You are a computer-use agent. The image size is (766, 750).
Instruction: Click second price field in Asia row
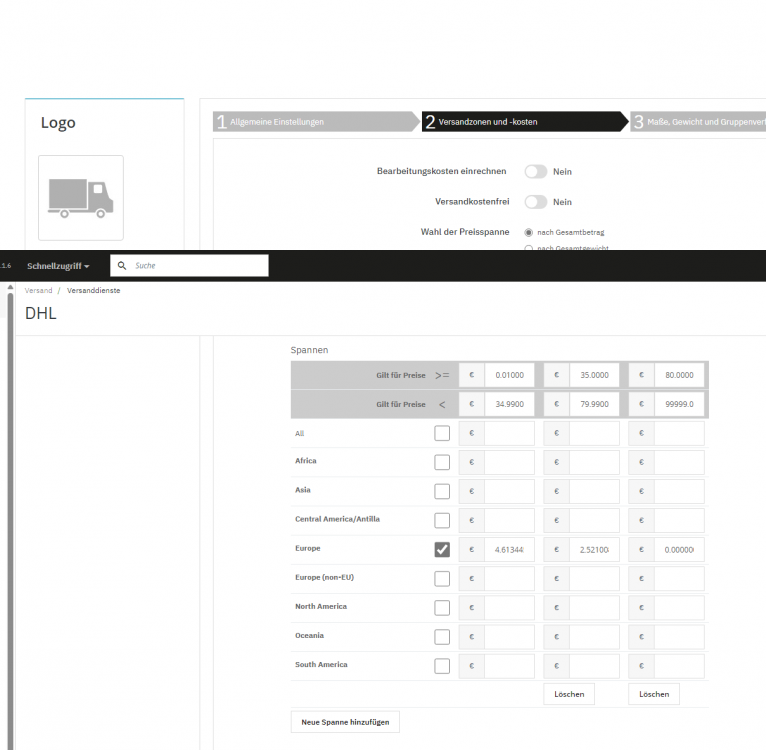[x=595, y=491]
